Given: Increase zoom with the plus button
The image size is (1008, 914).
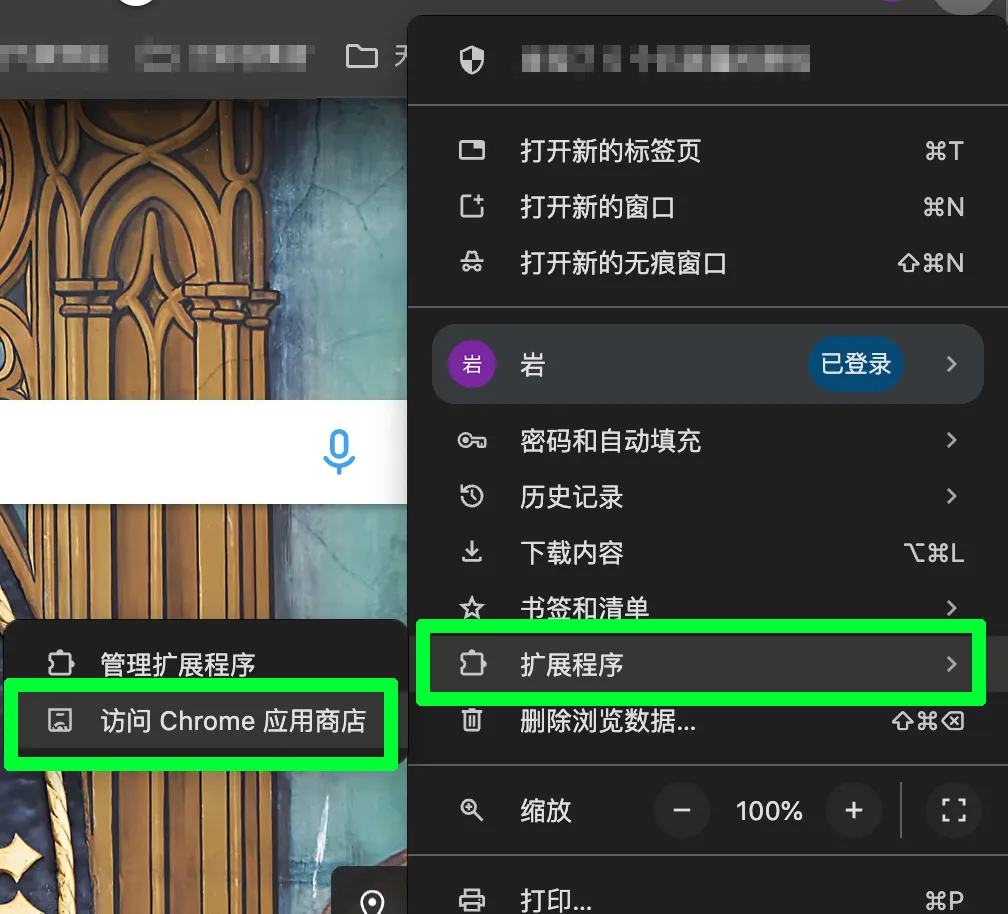Looking at the screenshot, I should [x=854, y=811].
